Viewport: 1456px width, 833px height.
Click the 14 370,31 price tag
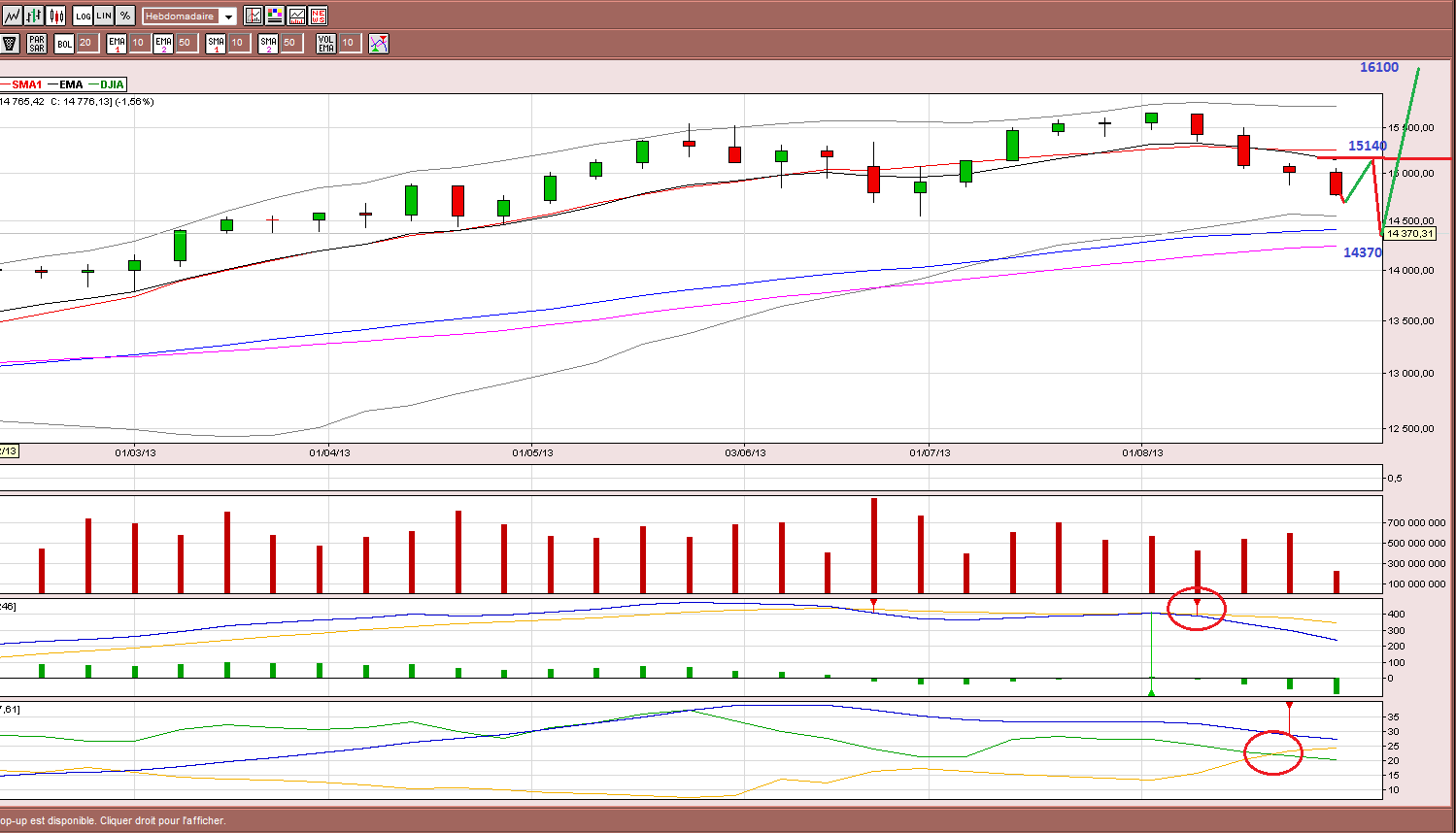pyautogui.click(x=1409, y=233)
